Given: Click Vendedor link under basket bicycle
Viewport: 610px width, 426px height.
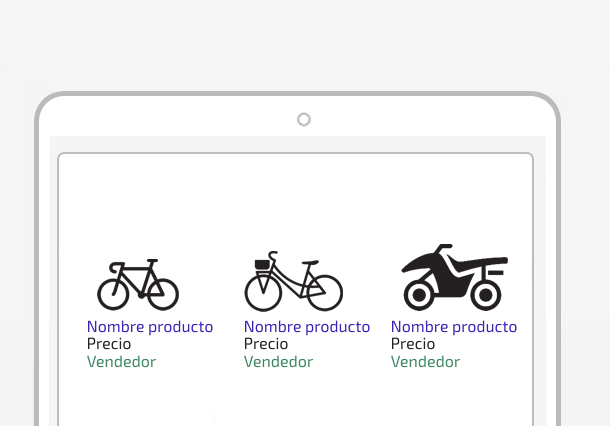Looking at the screenshot, I should [x=278, y=362].
